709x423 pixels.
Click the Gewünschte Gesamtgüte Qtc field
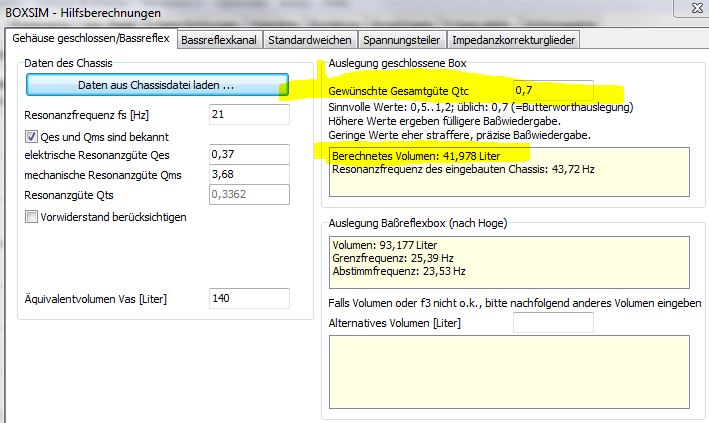tap(553, 90)
